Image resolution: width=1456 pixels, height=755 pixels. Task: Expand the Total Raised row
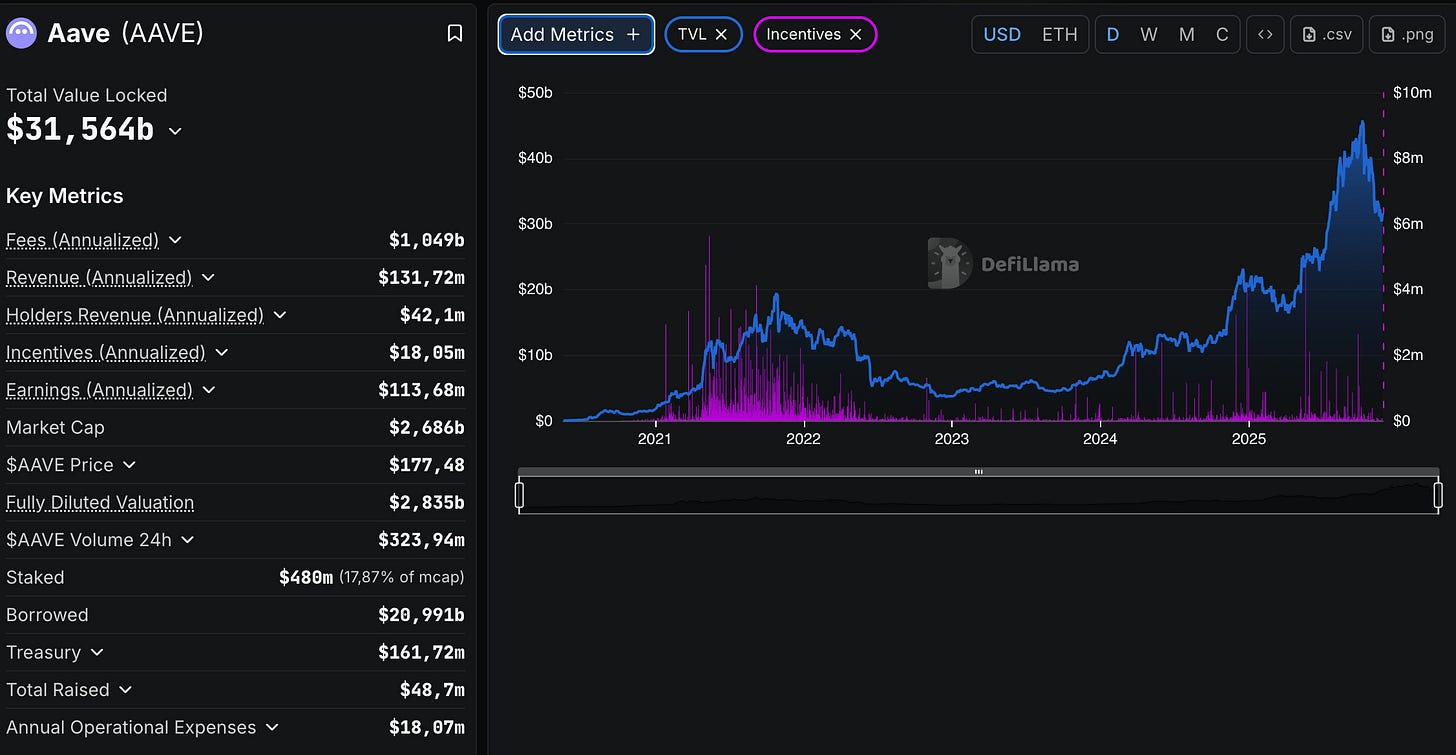coord(125,690)
